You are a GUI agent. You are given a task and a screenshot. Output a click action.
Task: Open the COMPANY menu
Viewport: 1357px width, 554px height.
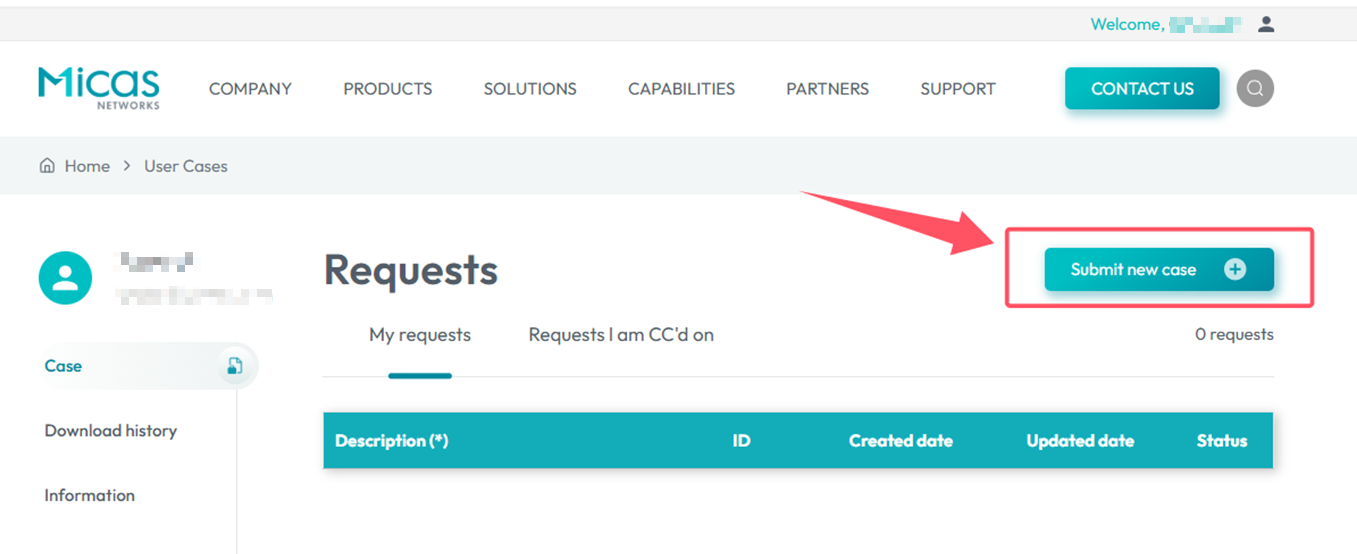coord(250,89)
